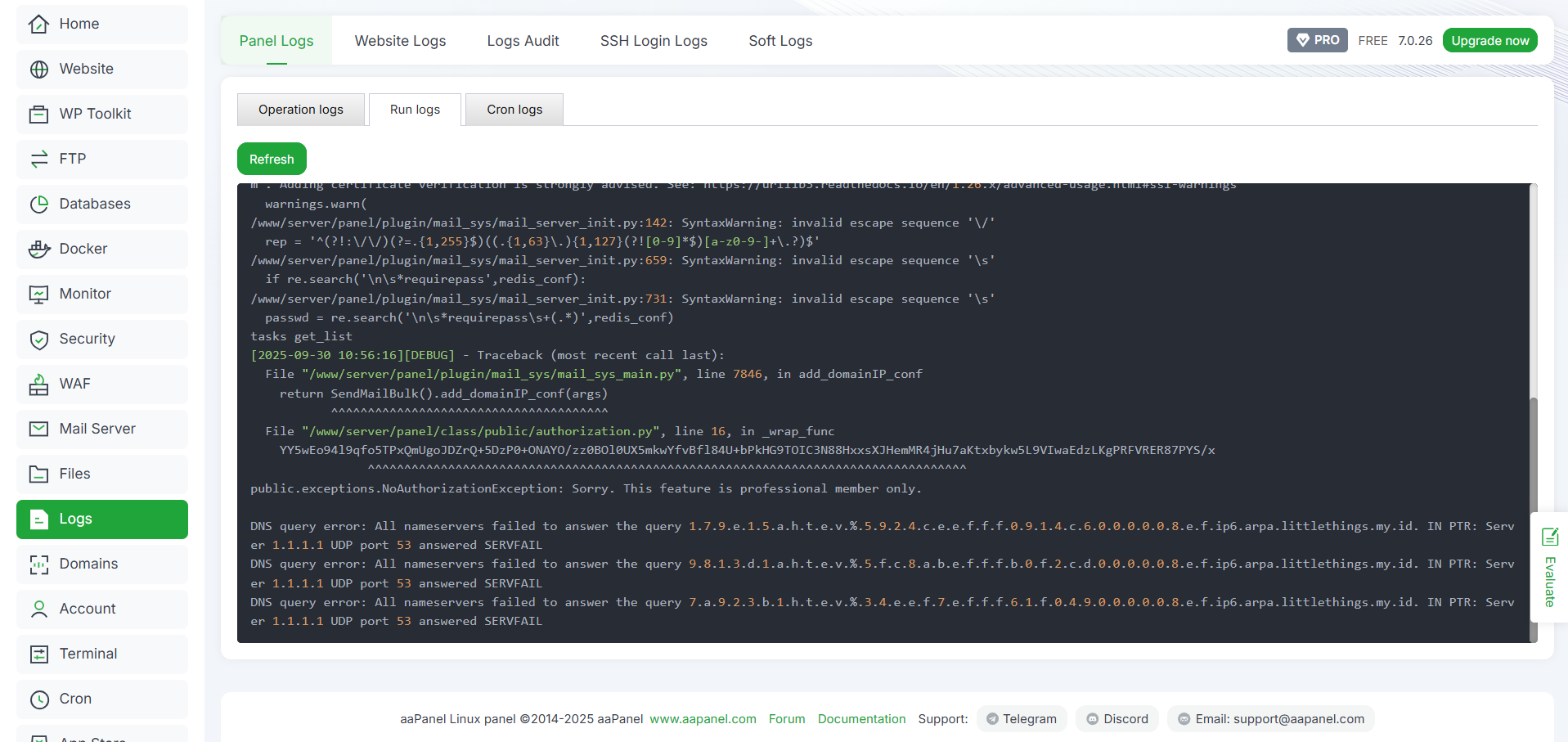Select the Operation logs sub-tab

pyautogui.click(x=301, y=110)
